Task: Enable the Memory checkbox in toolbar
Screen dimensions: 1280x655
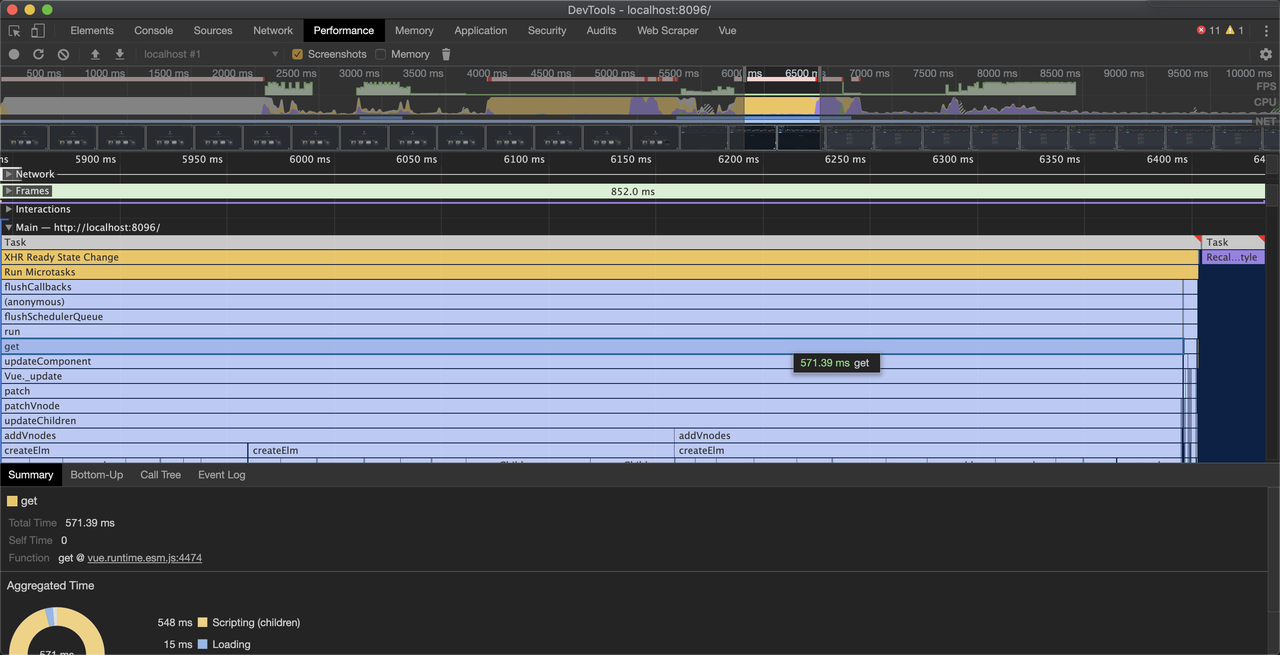Action: tap(380, 54)
